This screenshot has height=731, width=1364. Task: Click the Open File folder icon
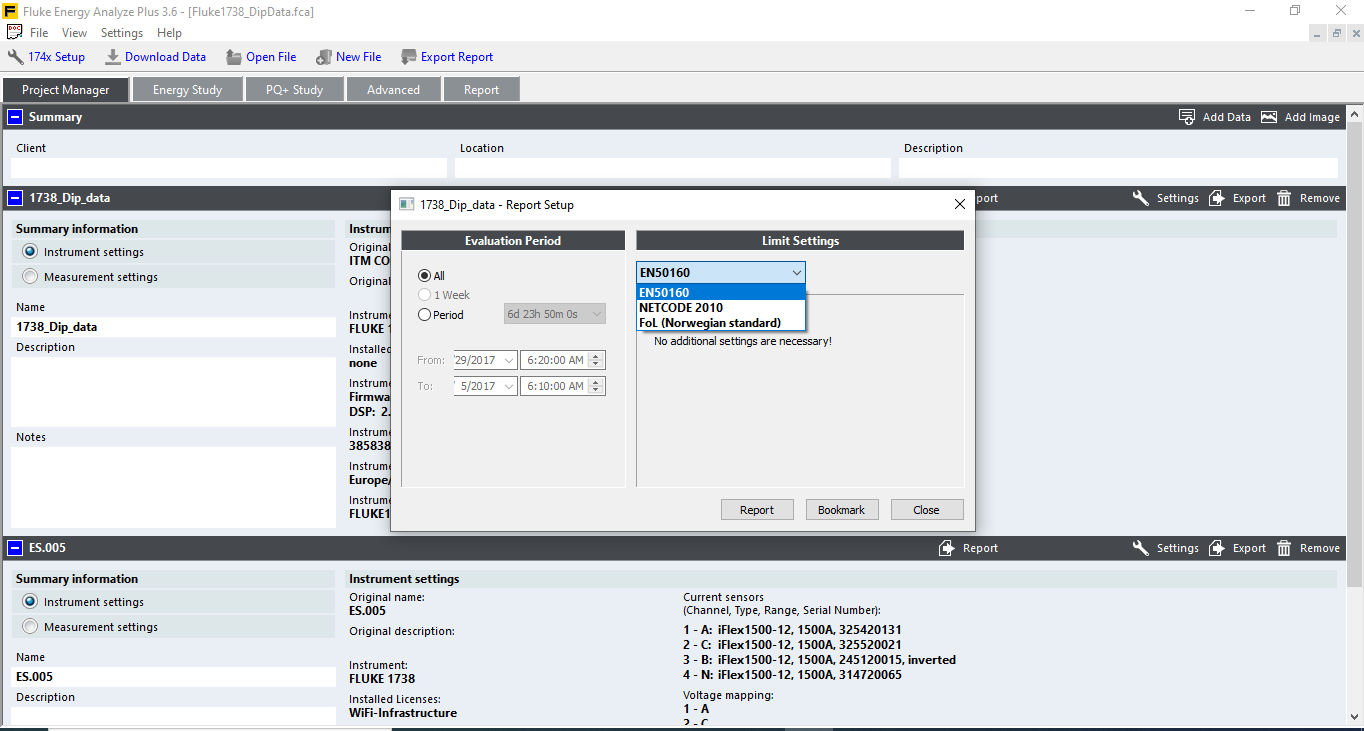[x=234, y=57]
